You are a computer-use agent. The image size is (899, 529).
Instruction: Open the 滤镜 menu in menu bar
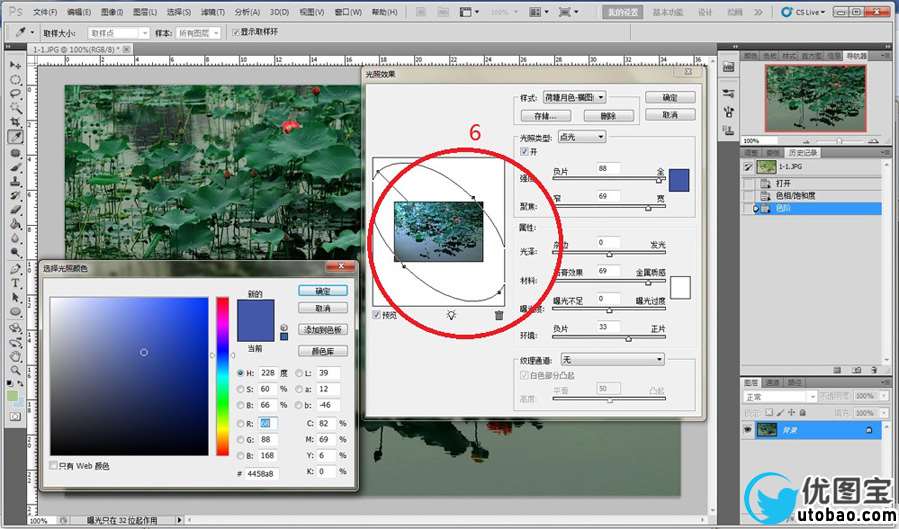pyautogui.click(x=212, y=12)
